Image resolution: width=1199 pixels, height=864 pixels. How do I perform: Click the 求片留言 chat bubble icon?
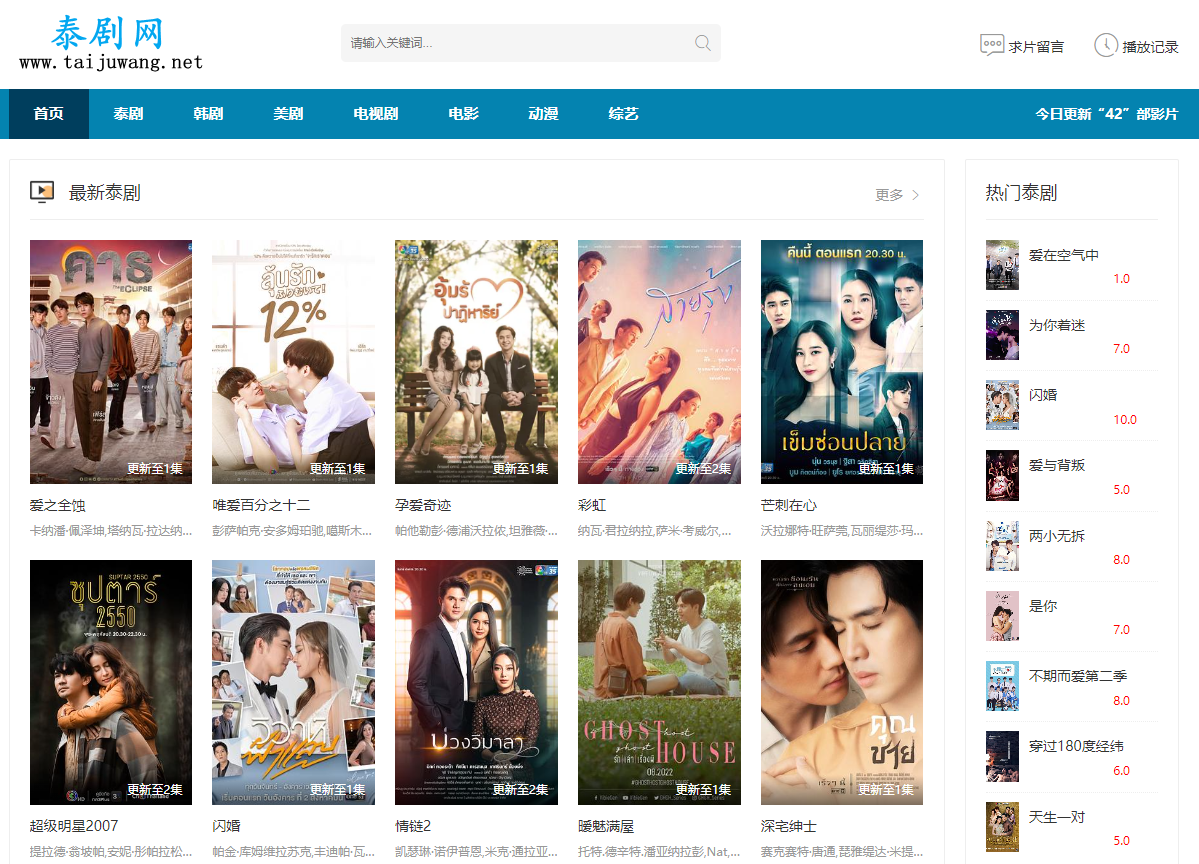(x=991, y=45)
